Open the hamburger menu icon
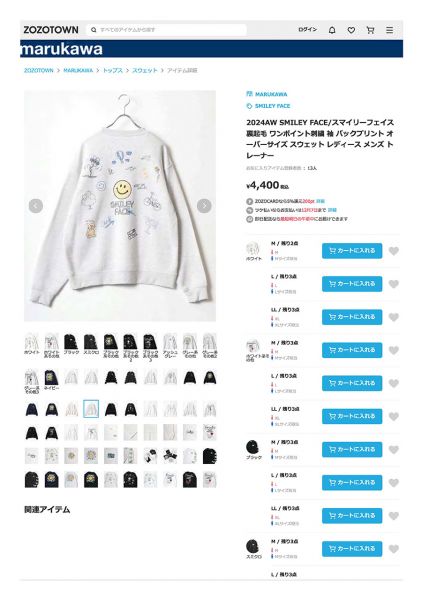Viewport: 422px width, 600px height. click(x=389, y=30)
